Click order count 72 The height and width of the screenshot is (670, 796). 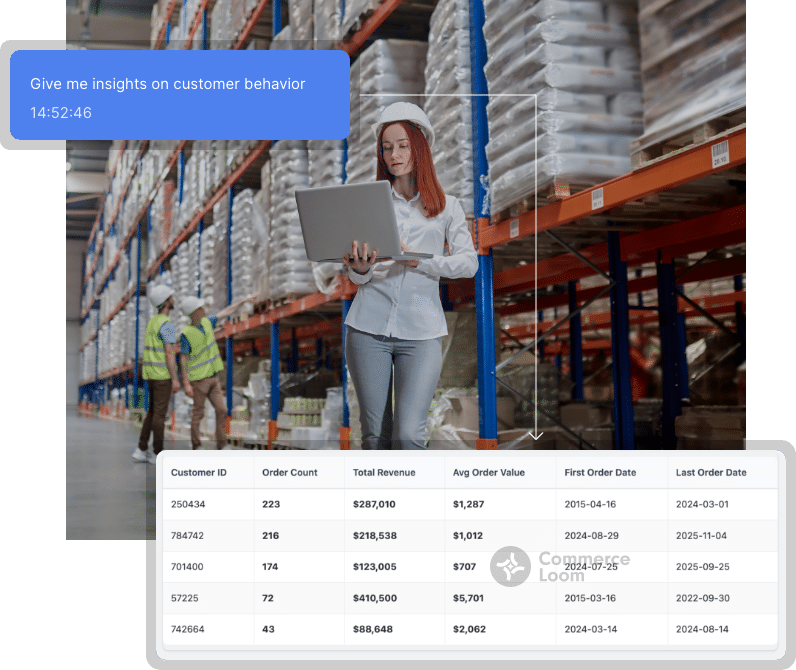pyautogui.click(x=268, y=598)
